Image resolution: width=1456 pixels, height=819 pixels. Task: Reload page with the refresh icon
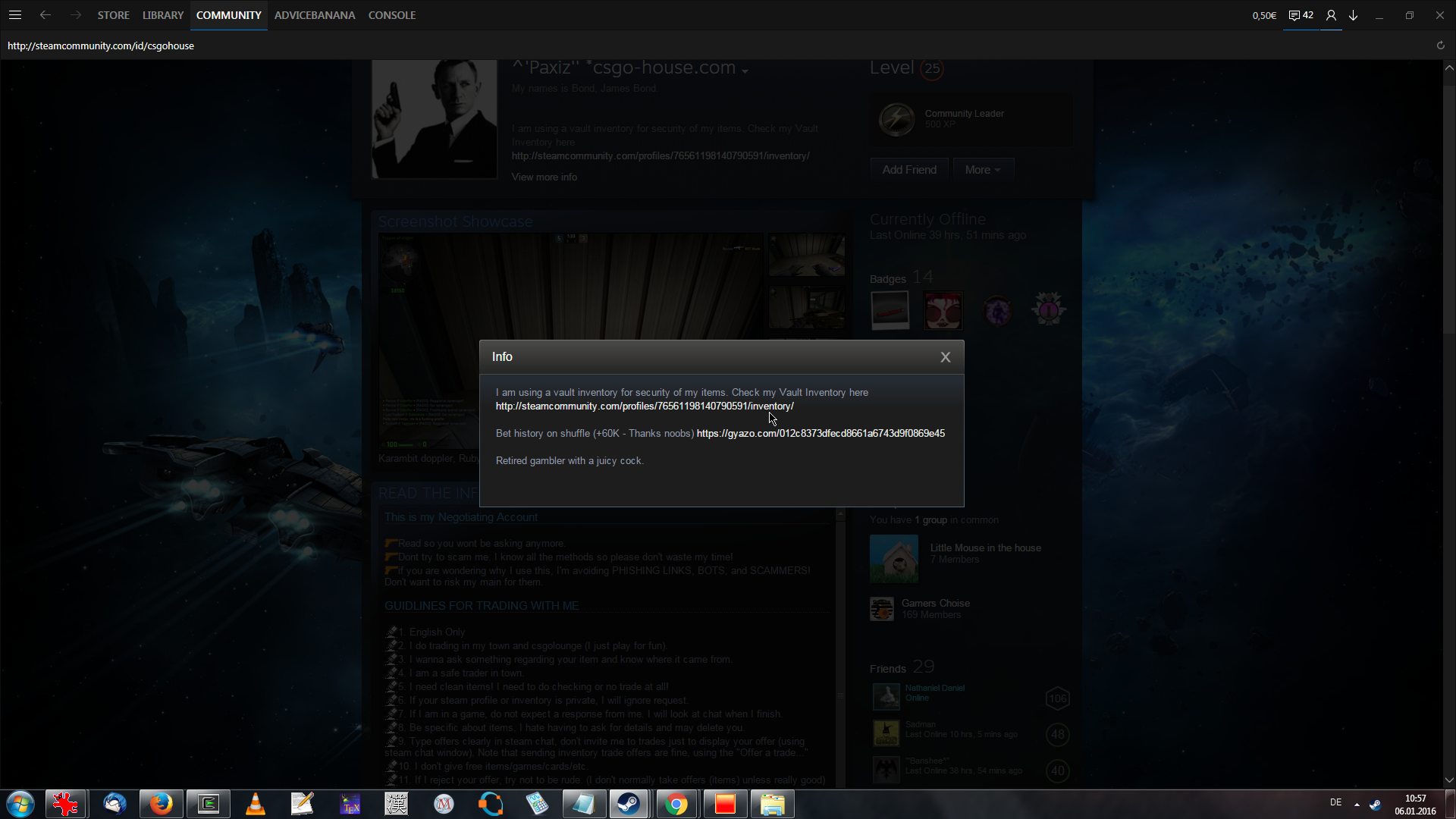pos(1441,45)
